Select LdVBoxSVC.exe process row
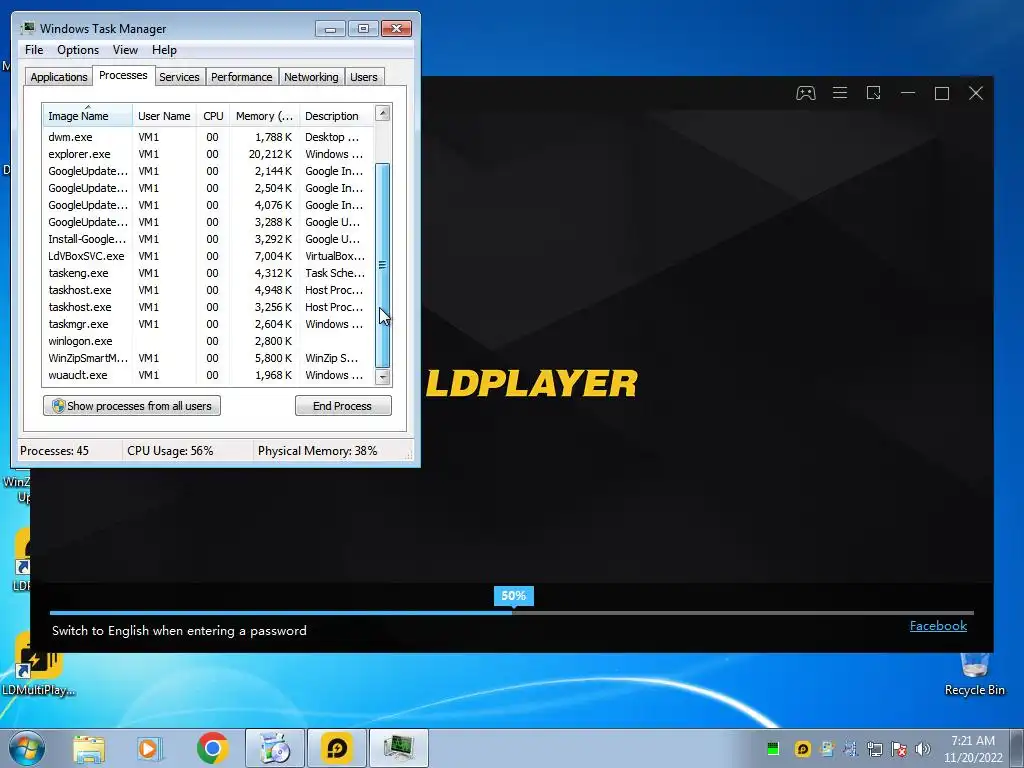1024x768 pixels. (x=208, y=256)
